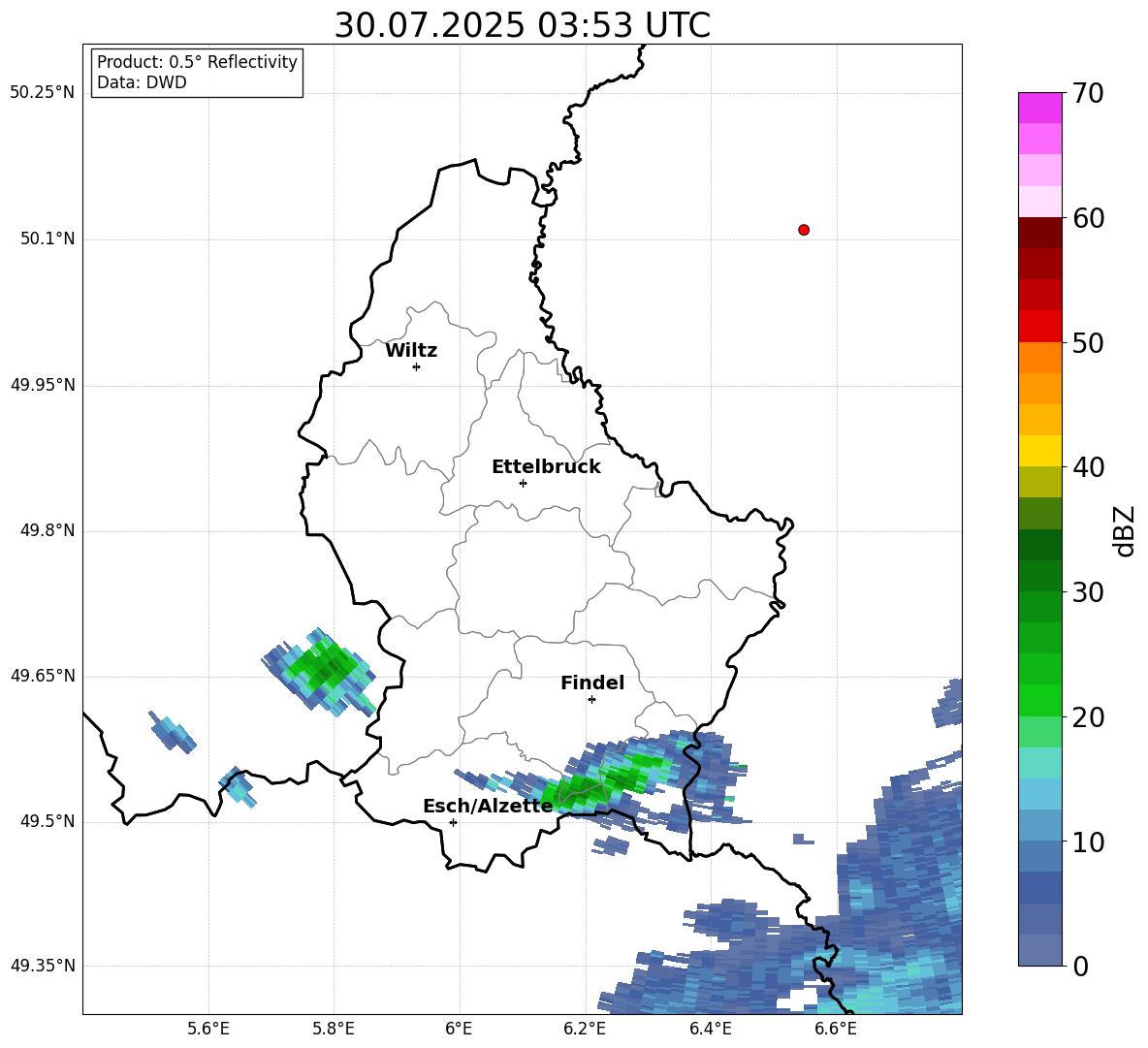Click the 6.2°E longitude label

(585, 1029)
